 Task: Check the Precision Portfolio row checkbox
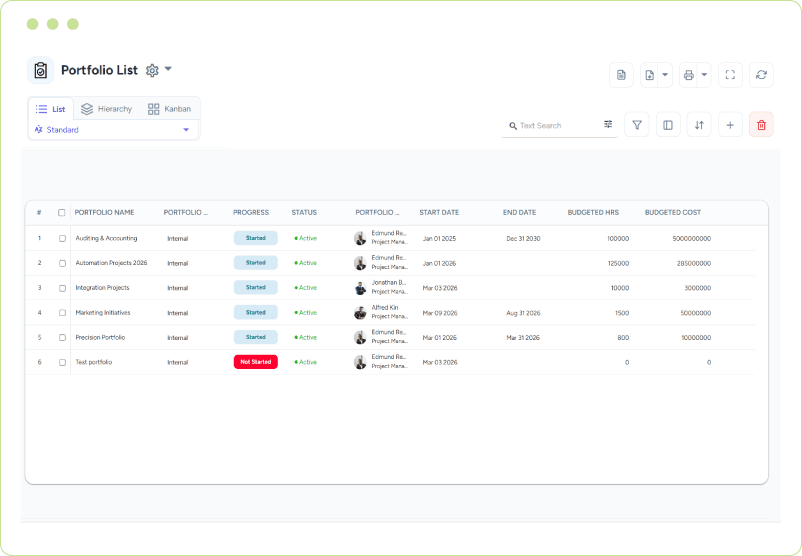(x=62, y=338)
